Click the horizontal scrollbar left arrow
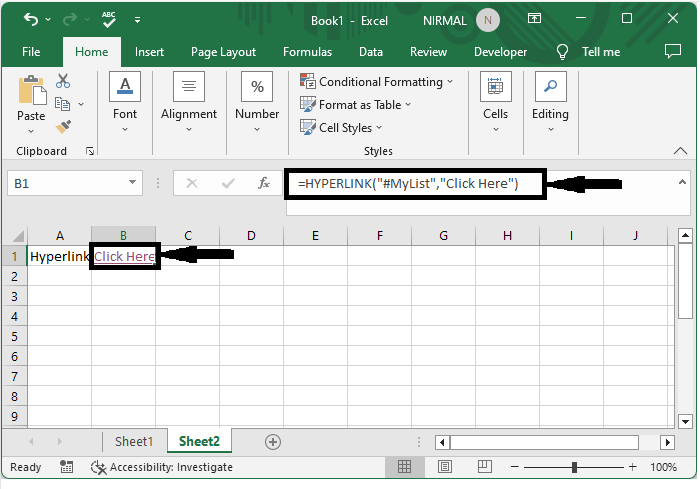 coord(442,443)
